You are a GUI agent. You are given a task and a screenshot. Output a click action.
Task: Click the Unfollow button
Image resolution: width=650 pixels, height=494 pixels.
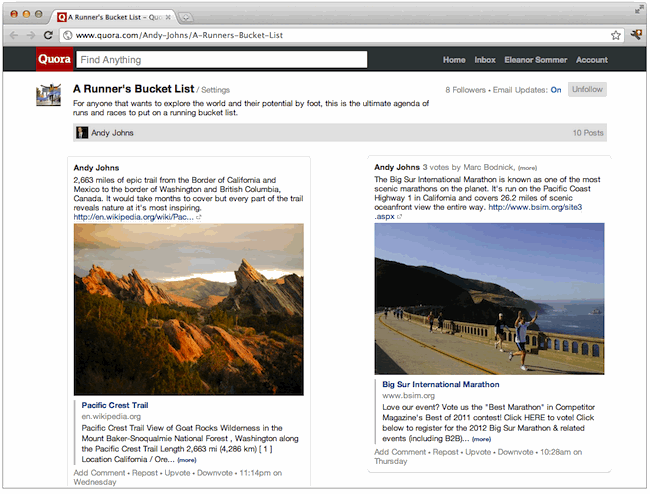click(x=587, y=90)
